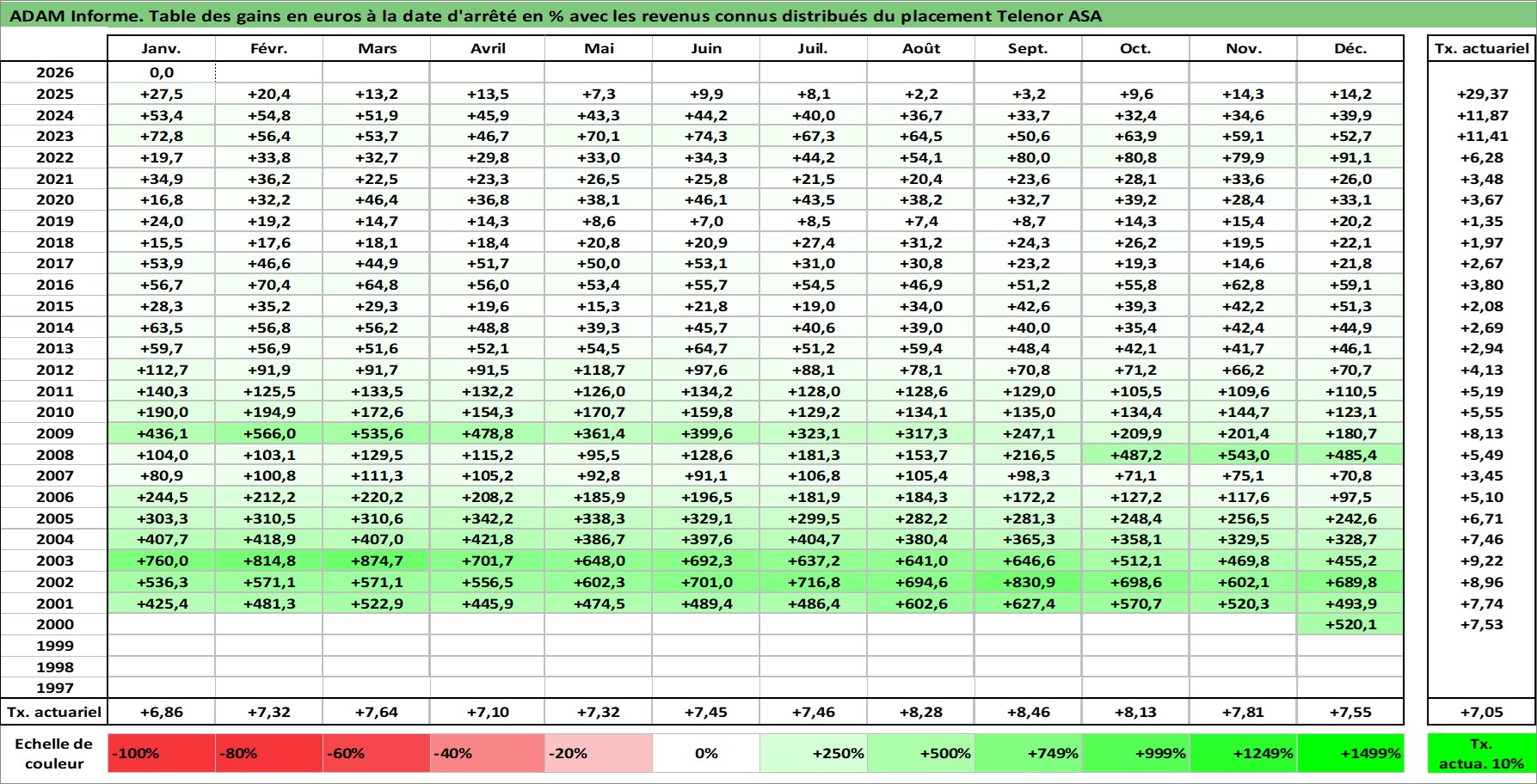Select the +1499% bright green swatch
The height and width of the screenshot is (784, 1537).
tap(1350, 753)
